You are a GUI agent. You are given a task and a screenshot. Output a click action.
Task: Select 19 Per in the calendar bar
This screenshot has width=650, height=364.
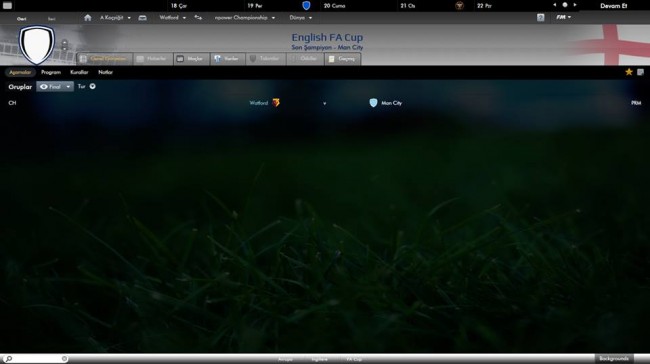255,6
